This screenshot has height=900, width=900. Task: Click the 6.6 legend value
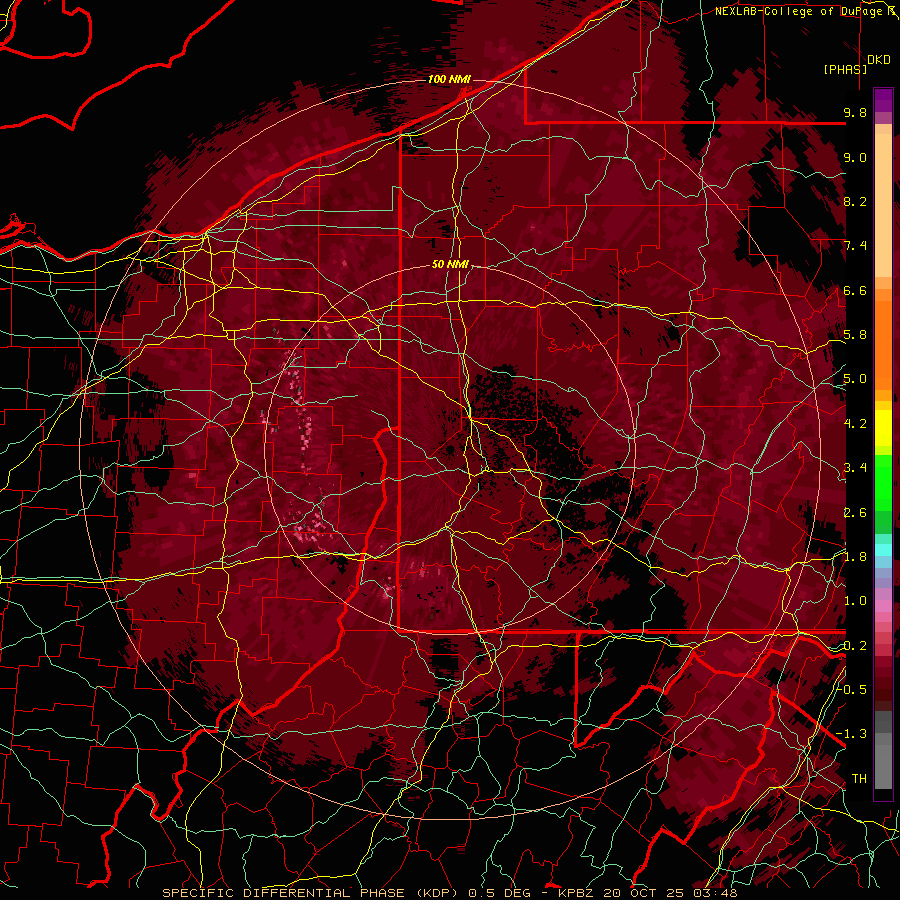(855, 290)
